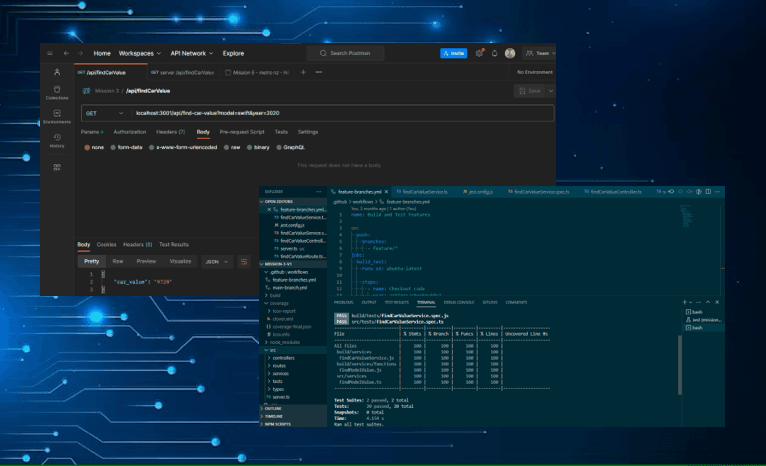Split the VS Code editor right
The width and height of the screenshot is (766, 466).
tap(708, 192)
